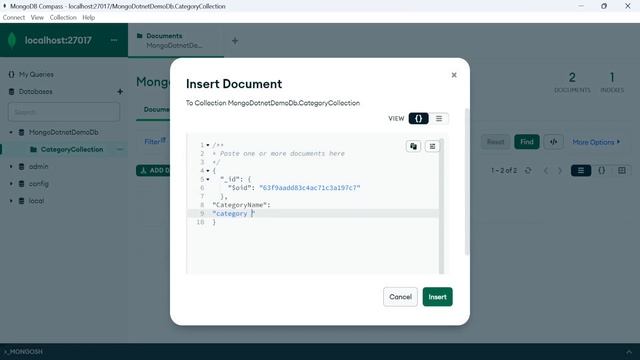Place cursor in the $oid value string
This screenshot has width=640, height=360.
point(309,188)
